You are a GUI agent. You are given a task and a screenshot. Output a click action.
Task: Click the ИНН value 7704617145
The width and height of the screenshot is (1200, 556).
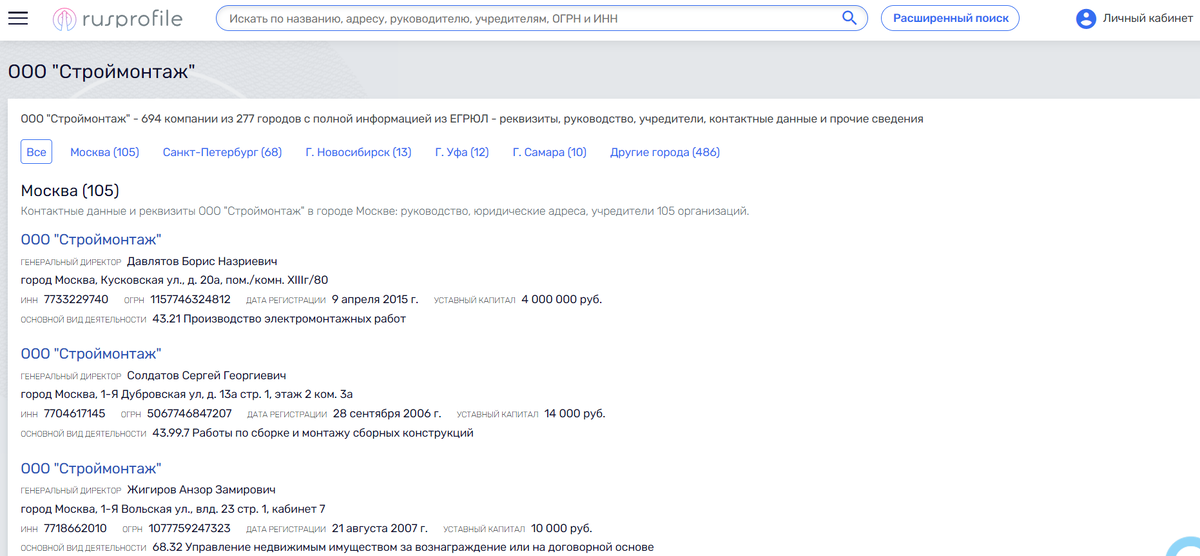pos(75,413)
